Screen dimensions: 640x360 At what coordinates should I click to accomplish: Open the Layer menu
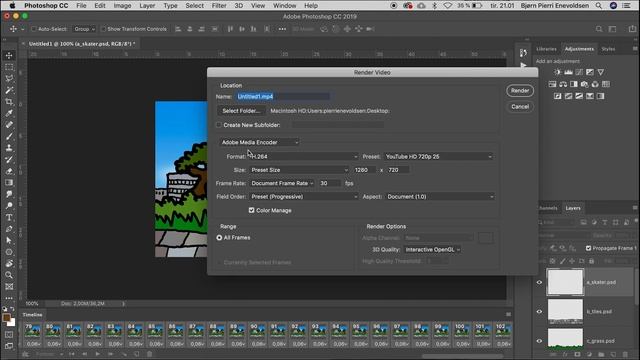[147, 6]
